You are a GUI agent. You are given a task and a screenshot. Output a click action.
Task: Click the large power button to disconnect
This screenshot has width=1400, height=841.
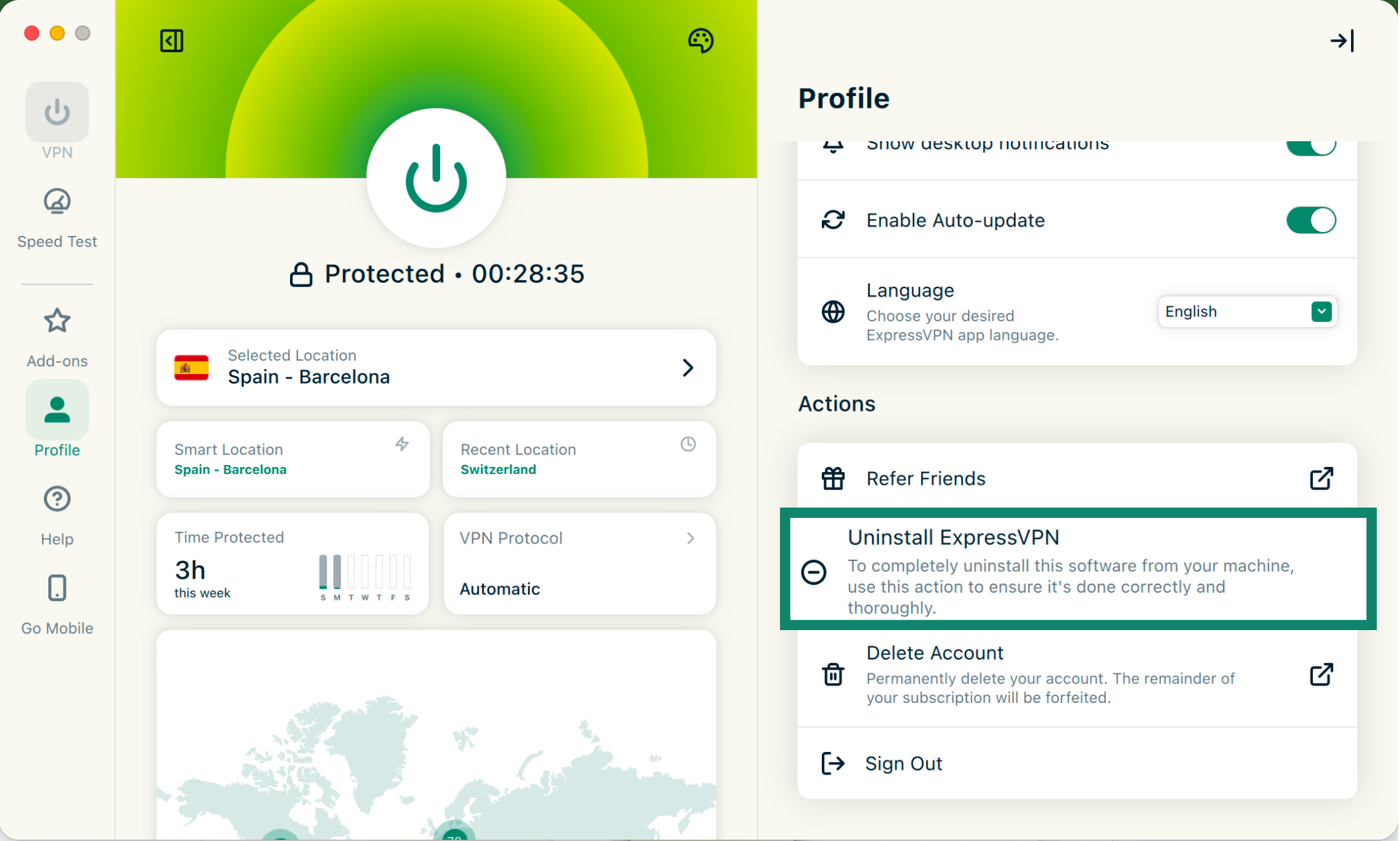point(436,178)
